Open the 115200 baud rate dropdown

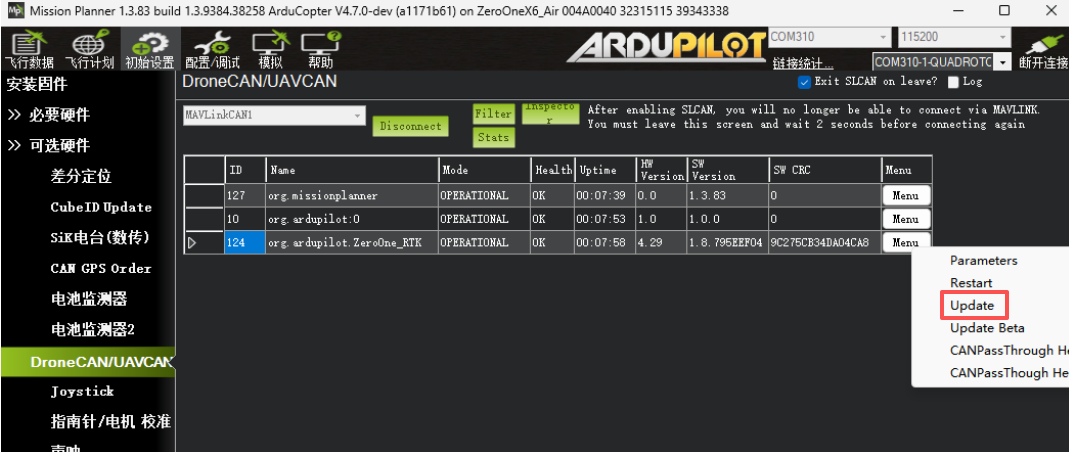coord(954,37)
